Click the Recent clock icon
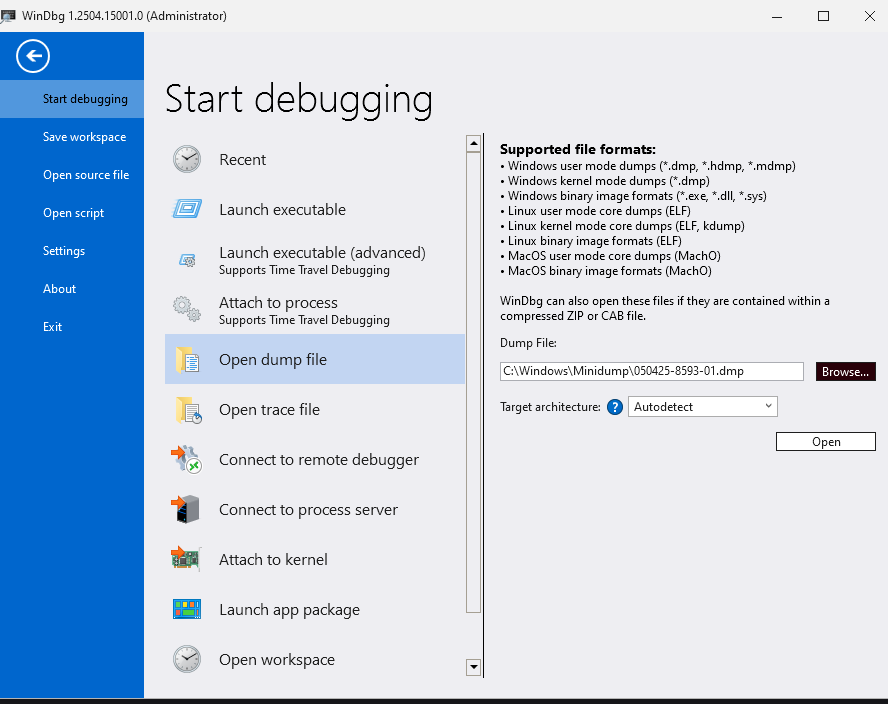This screenshot has width=888, height=704. pyautogui.click(x=187, y=159)
